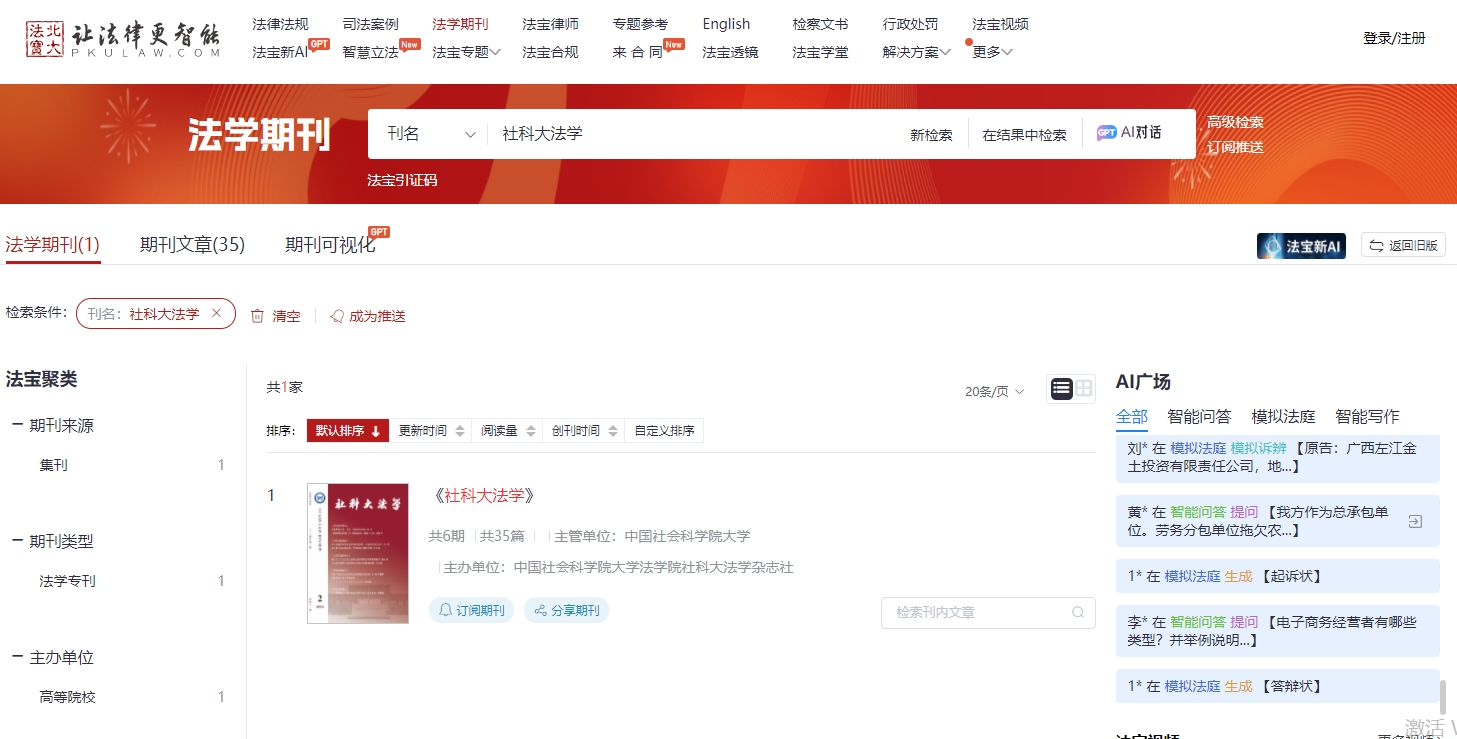1457x739 pixels.
Task: Open 法宝透镜 in navigation bar
Action: click(x=730, y=52)
